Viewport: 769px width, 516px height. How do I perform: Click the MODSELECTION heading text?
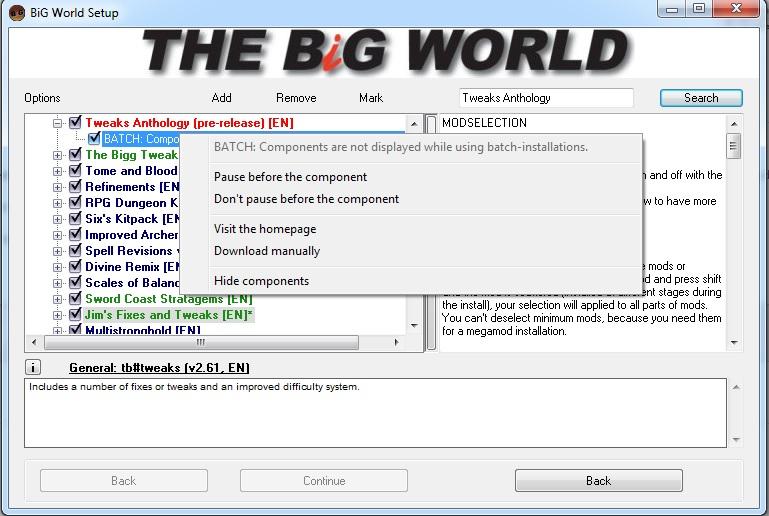[484, 123]
